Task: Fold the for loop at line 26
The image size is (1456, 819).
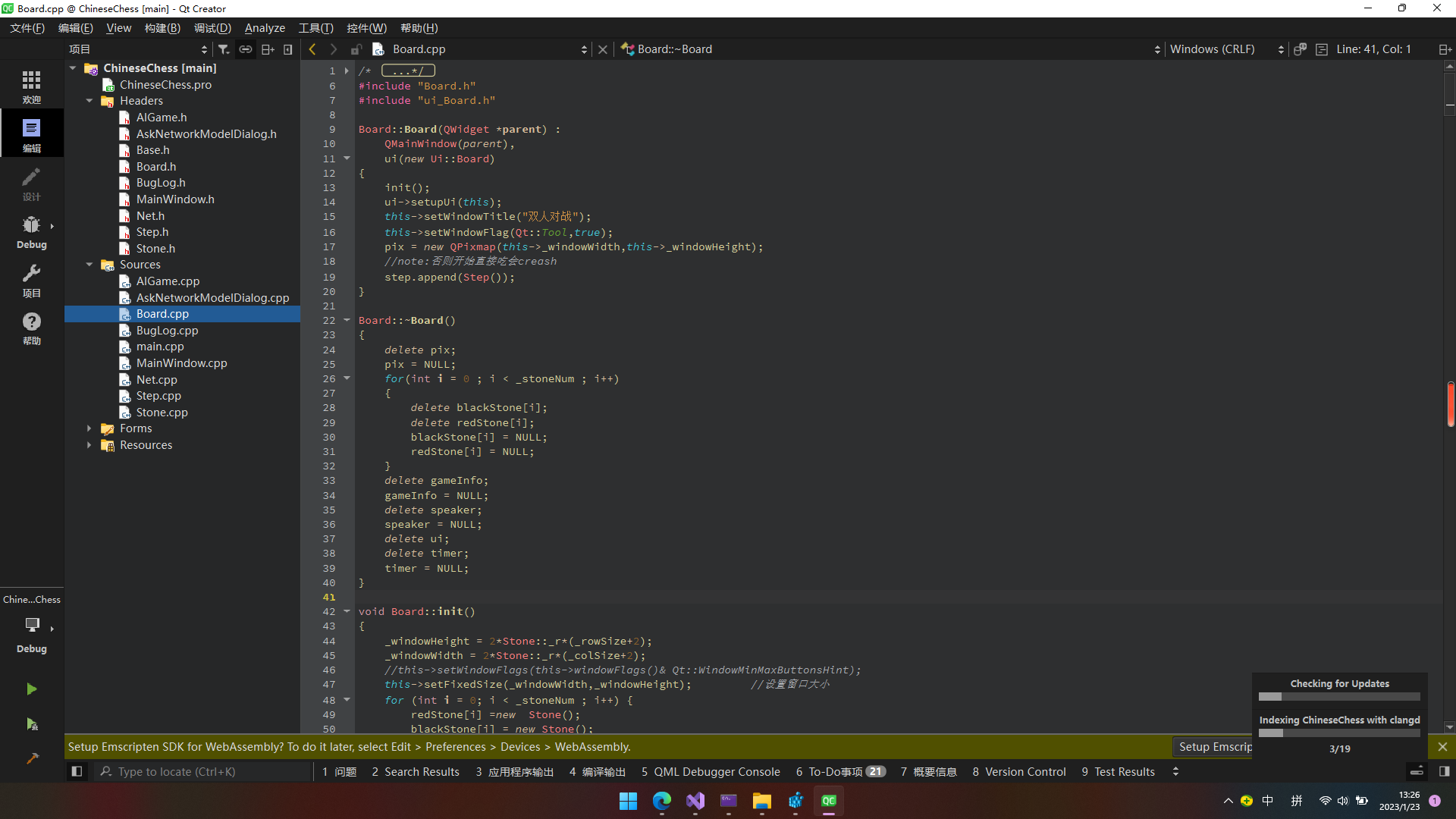Action: click(x=347, y=378)
